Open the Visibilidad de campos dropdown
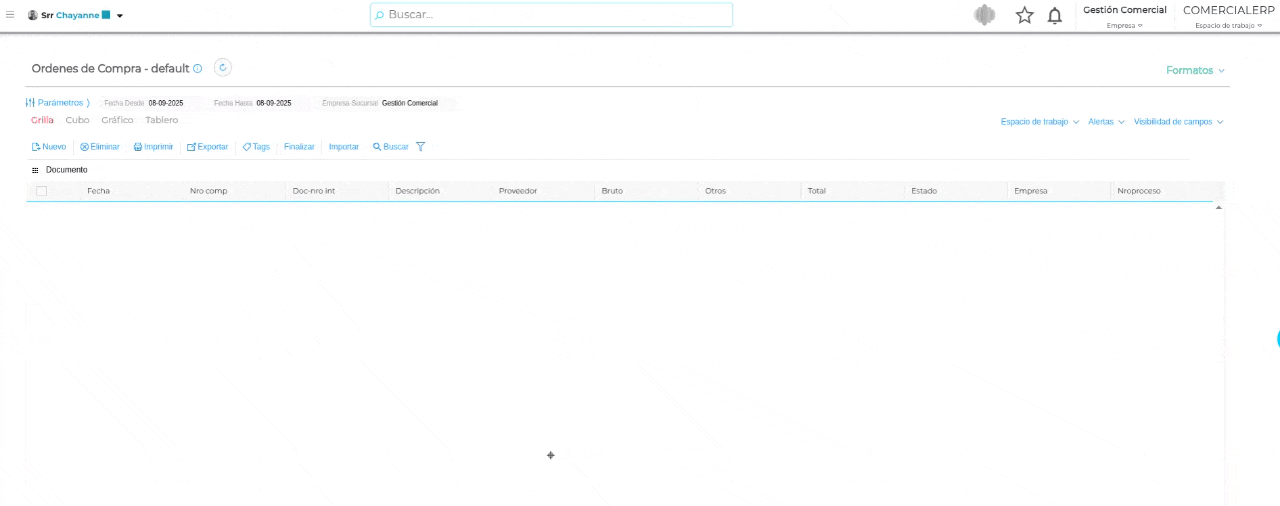1280x506 pixels. tap(1178, 122)
